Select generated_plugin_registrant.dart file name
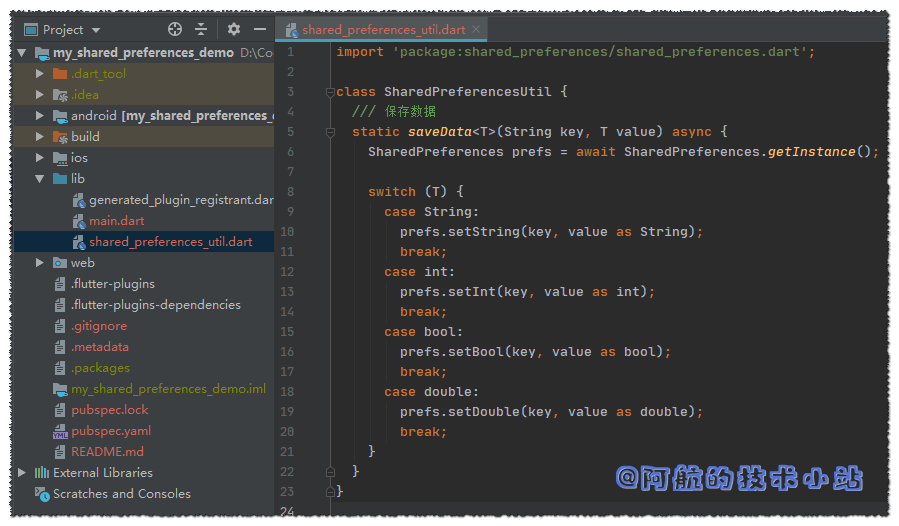899x526 pixels. (181, 200)
